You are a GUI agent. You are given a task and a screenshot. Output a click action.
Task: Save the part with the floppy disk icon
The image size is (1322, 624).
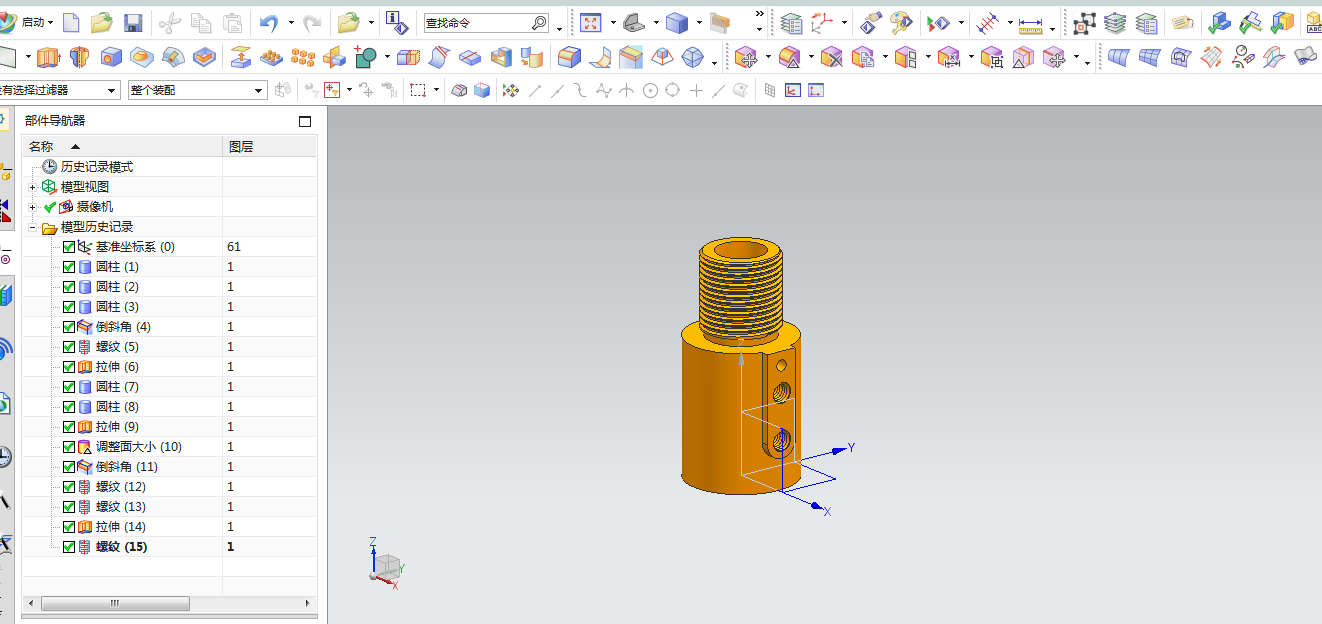coord(132,22)
